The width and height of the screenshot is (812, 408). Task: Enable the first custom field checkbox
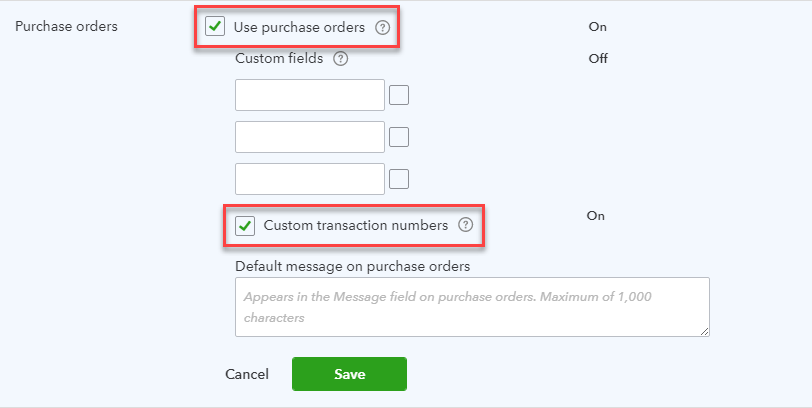point(399,95)
